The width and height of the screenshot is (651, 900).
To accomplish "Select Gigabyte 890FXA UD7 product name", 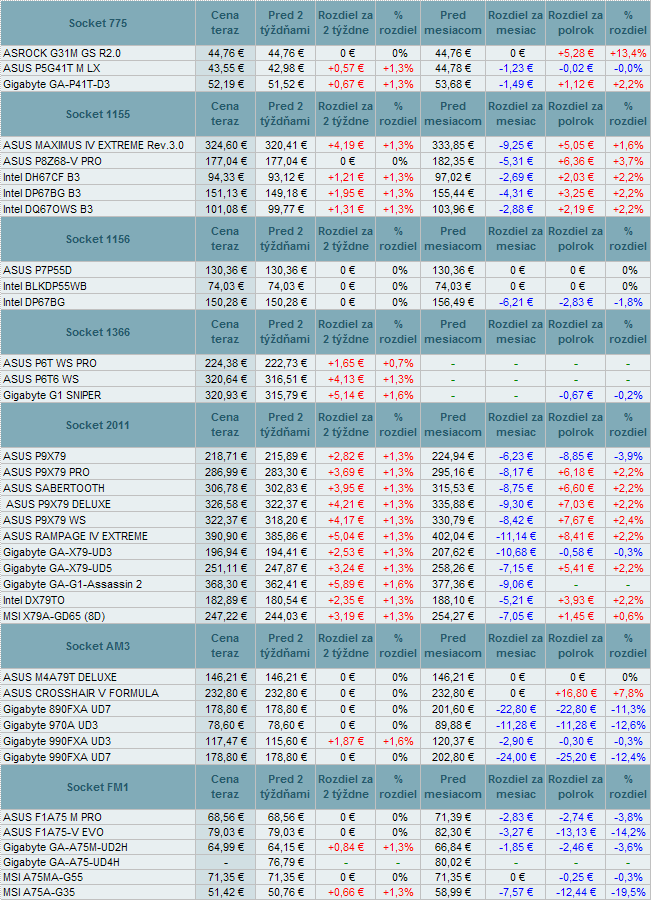I will coord(57,709).
